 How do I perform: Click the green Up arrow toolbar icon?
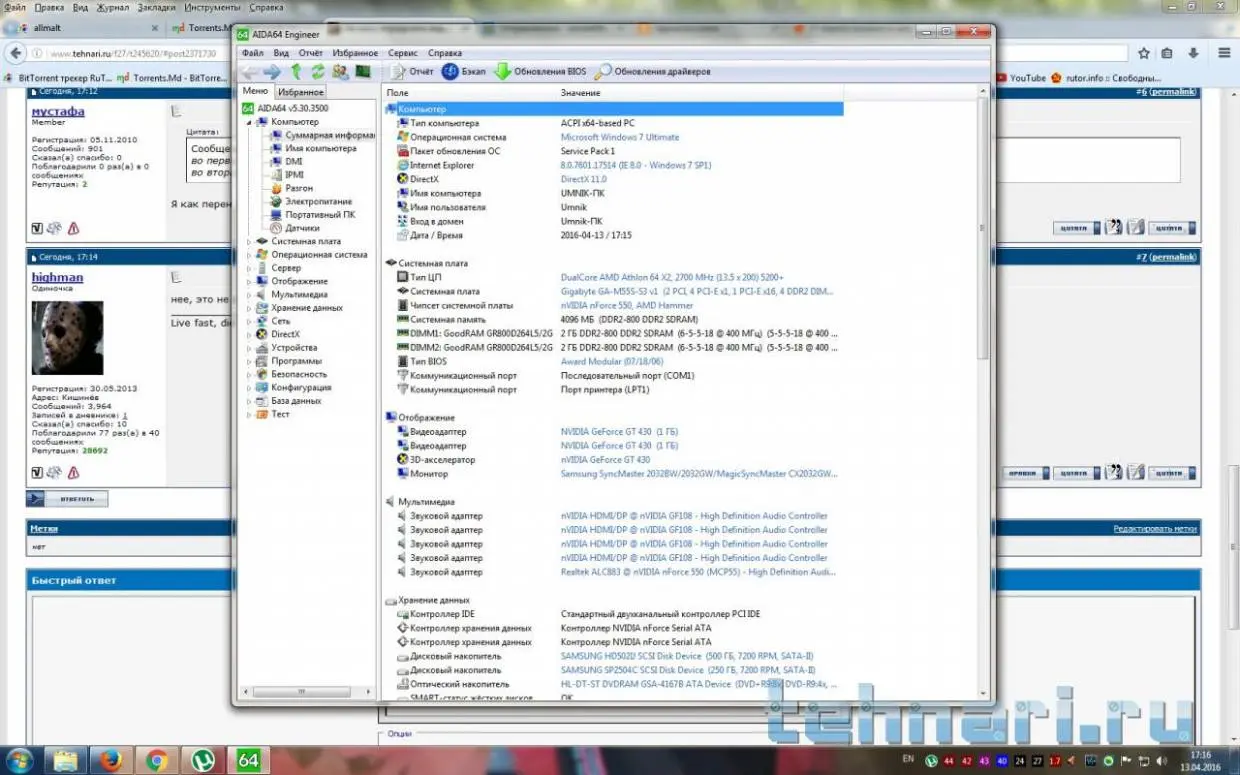(296, 72)
